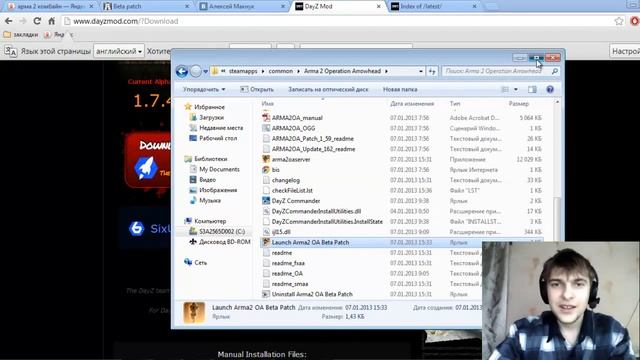Screen dimensions: 640x360
Task: Click Chrome back arrow button
Action: 9,21
